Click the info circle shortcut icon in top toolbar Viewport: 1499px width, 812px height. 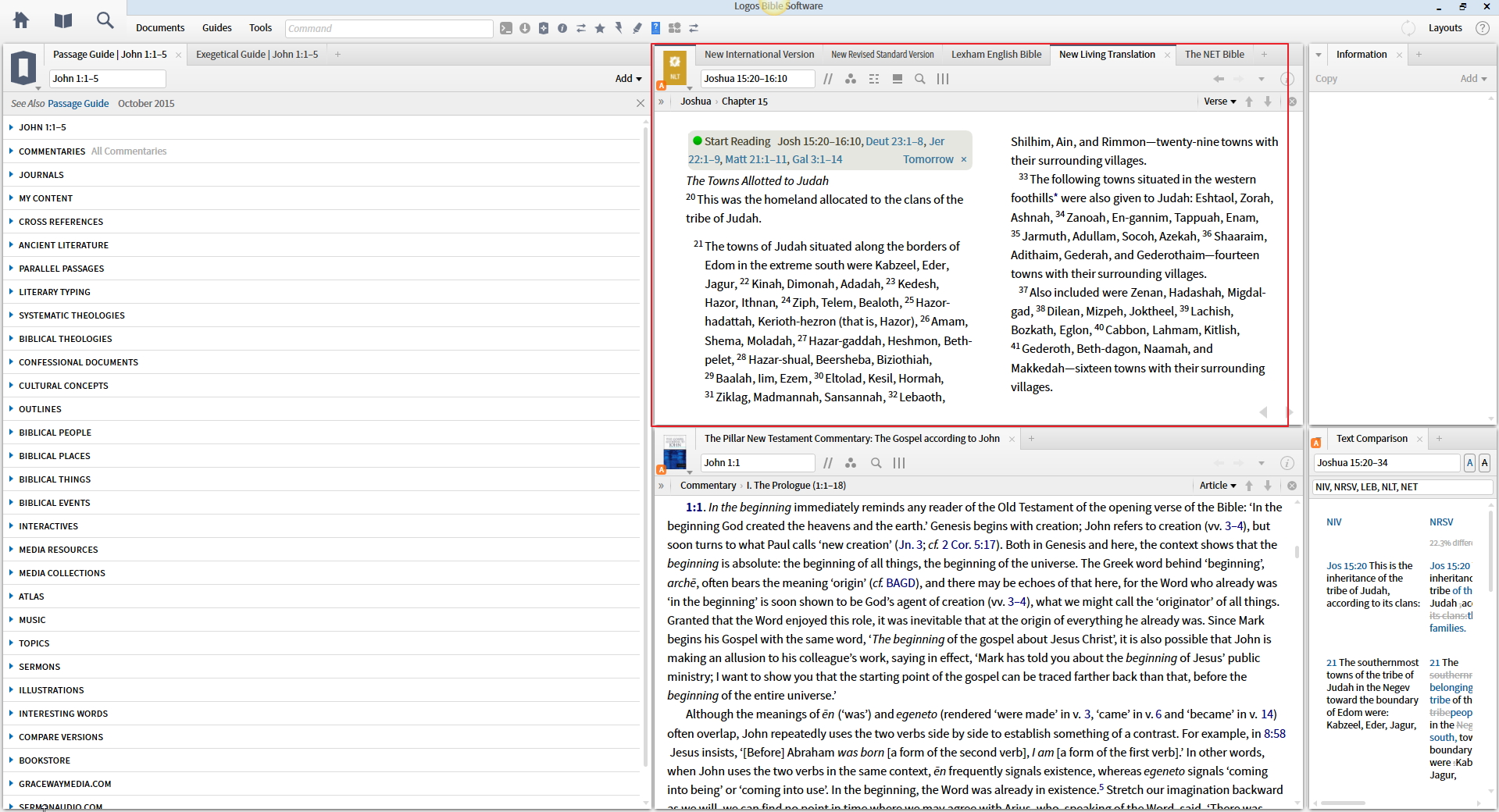pos(562,28)
